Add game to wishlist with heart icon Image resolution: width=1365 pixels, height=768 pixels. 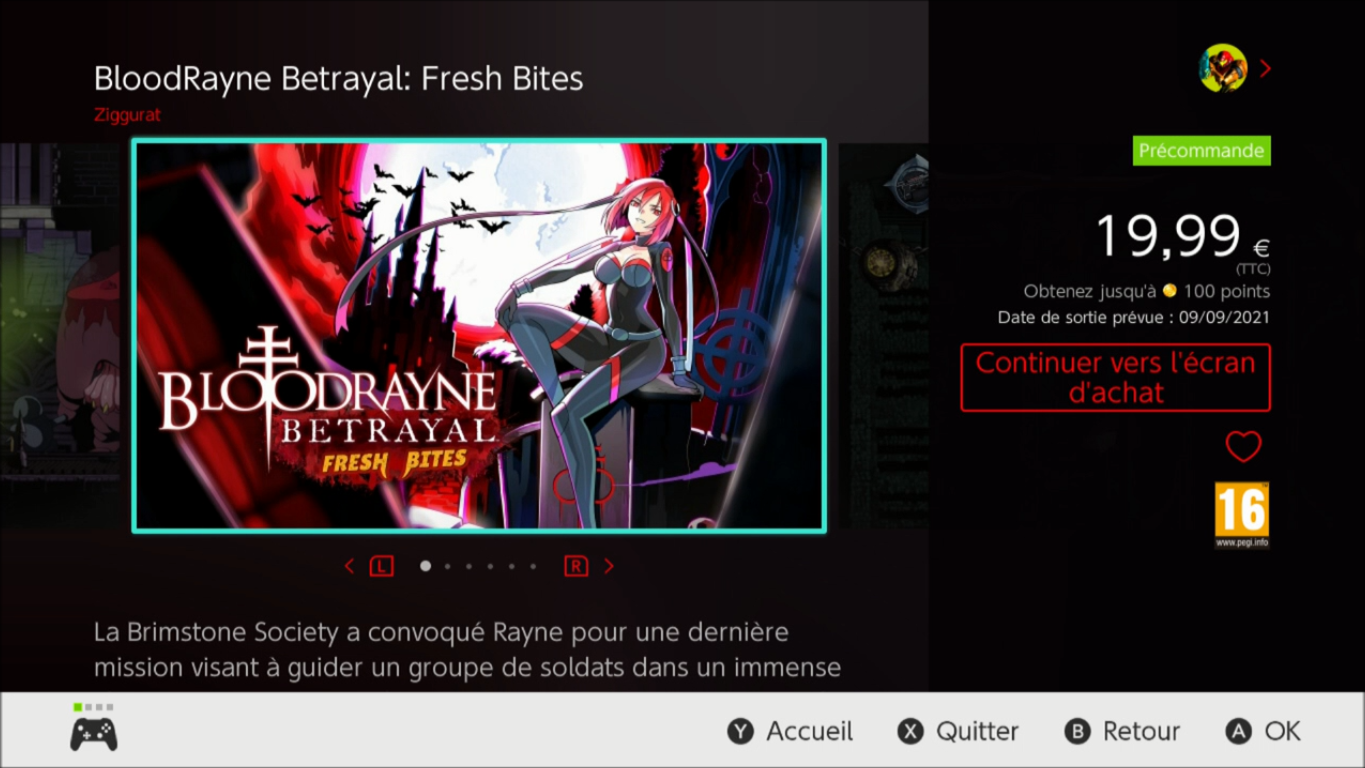coord(1243,446)
